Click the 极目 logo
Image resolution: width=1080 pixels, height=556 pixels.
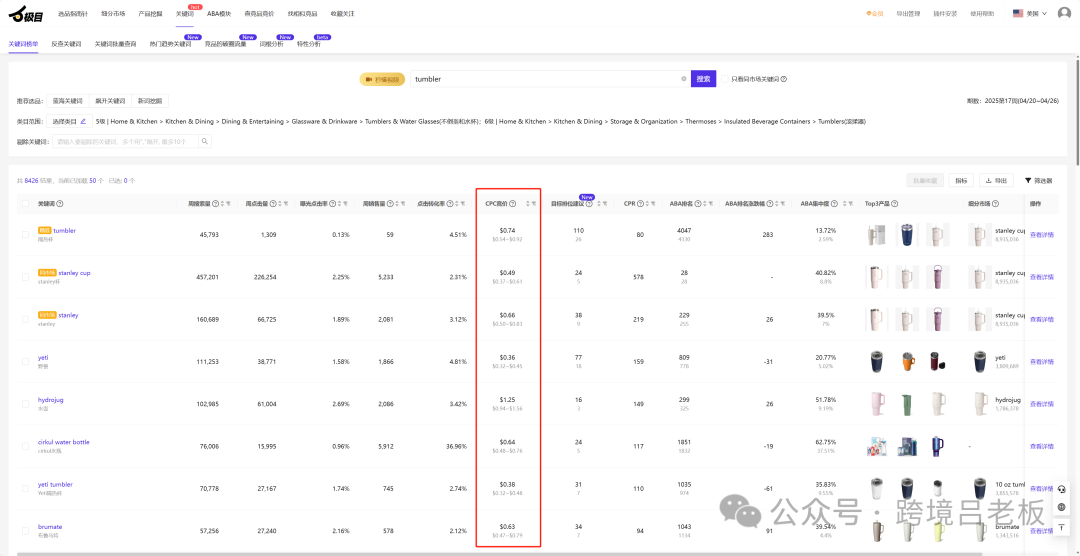[24, 12]
